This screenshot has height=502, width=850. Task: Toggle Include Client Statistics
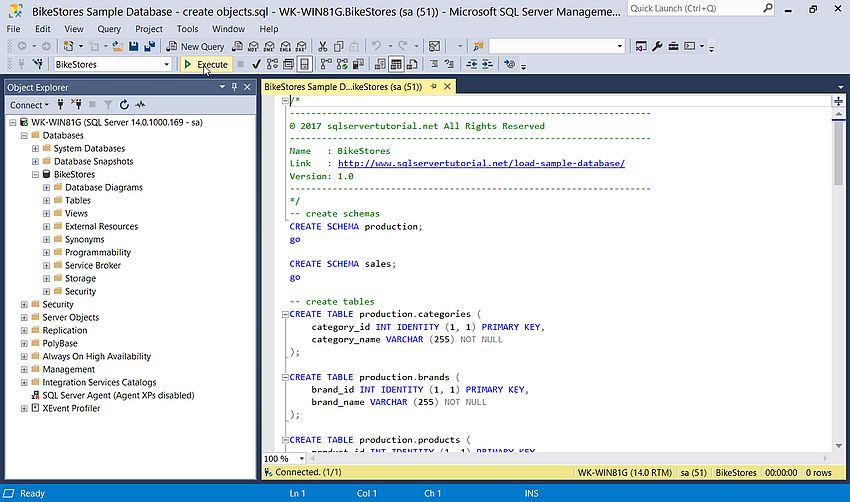pyautogui.click(x=358, y=65)
